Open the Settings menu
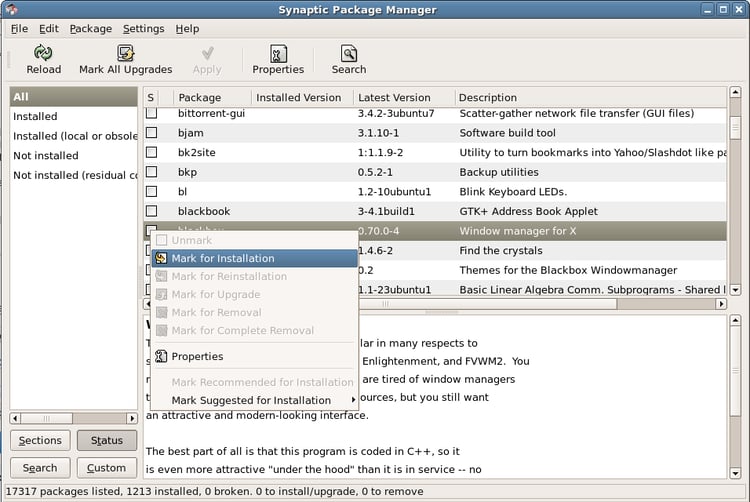750x502 pixels. pyautogui.click(x=143, y=29)
